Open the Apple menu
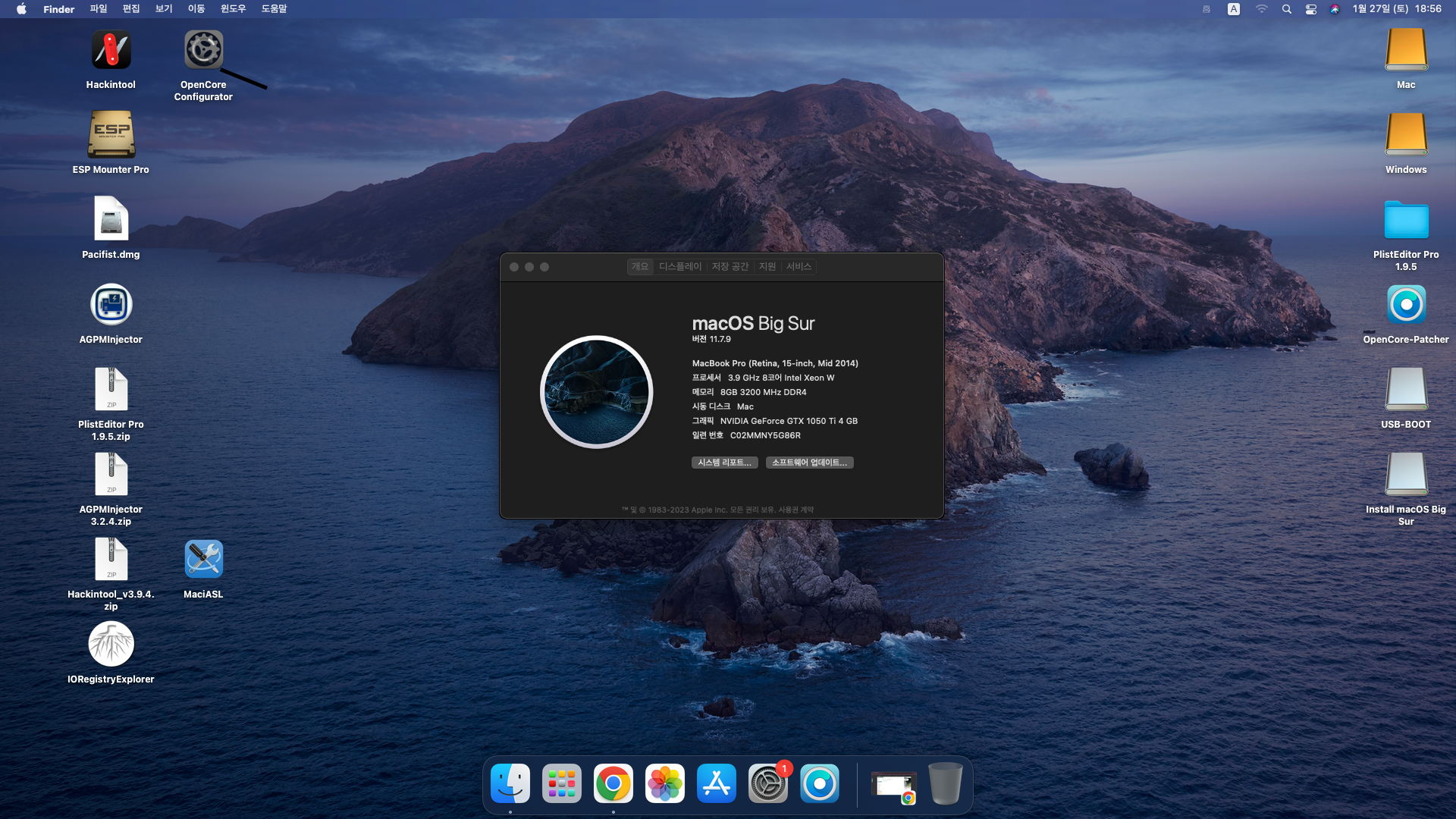 tap(21, 9)
